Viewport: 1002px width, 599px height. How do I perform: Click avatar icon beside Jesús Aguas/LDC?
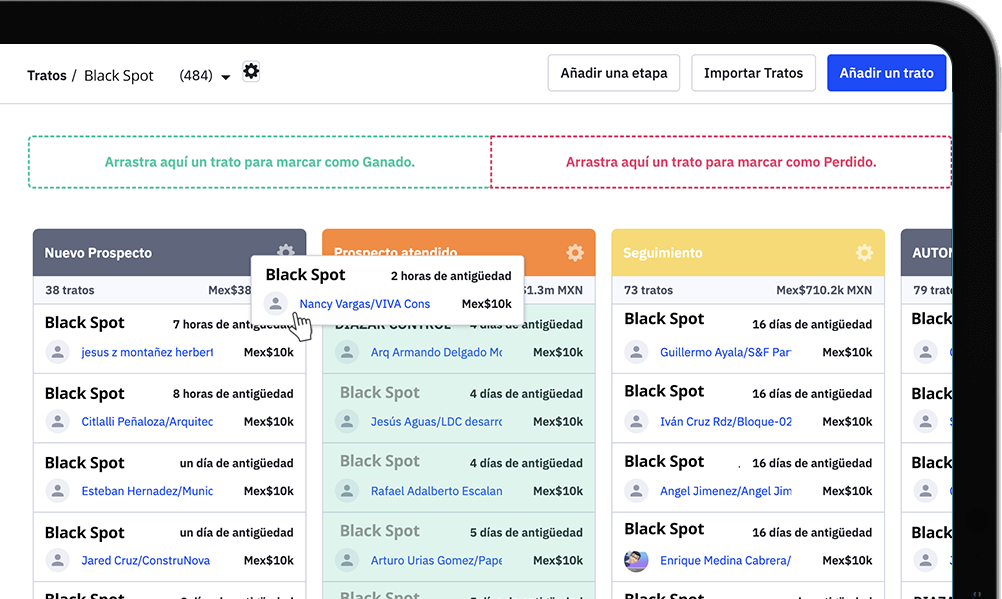point(347,421)
